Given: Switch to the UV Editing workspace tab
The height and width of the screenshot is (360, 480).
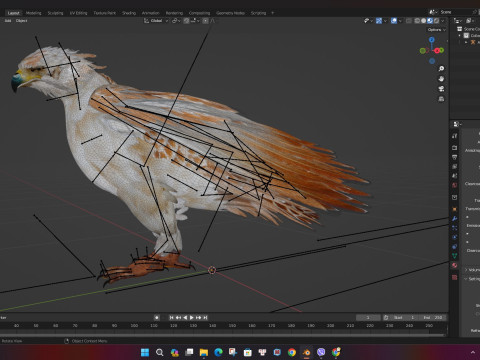Looking at the screenshot, I should (x=78, y=13).
